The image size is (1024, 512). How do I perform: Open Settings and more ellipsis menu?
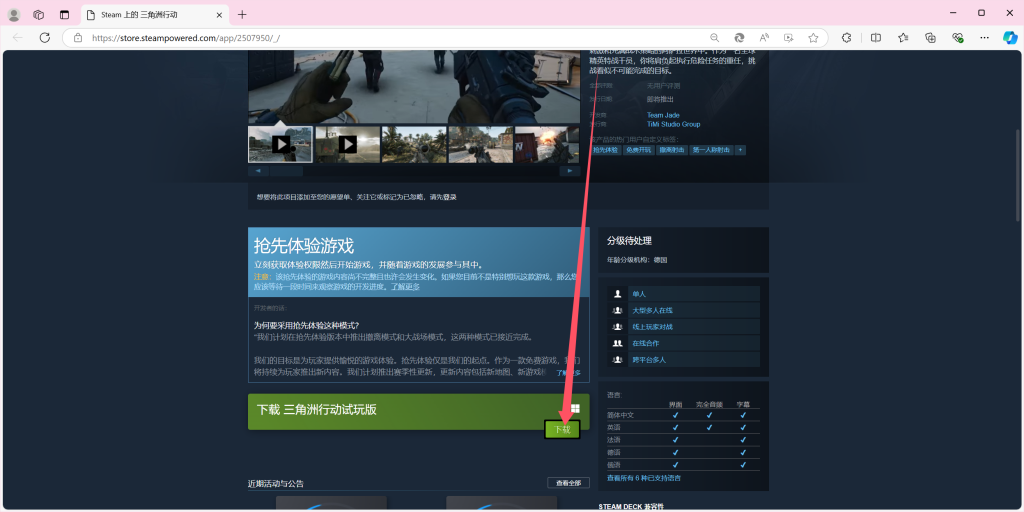point(985,38)
